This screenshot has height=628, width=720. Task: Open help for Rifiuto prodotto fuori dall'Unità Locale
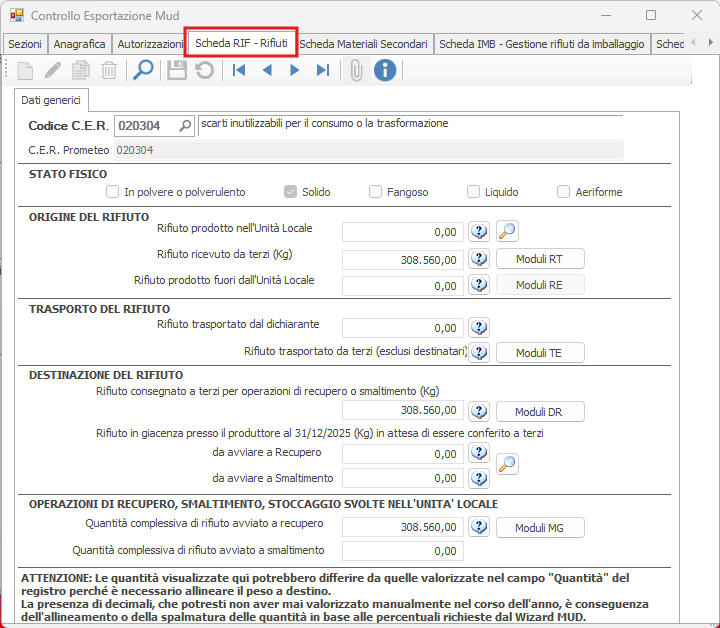pos(479,285)
